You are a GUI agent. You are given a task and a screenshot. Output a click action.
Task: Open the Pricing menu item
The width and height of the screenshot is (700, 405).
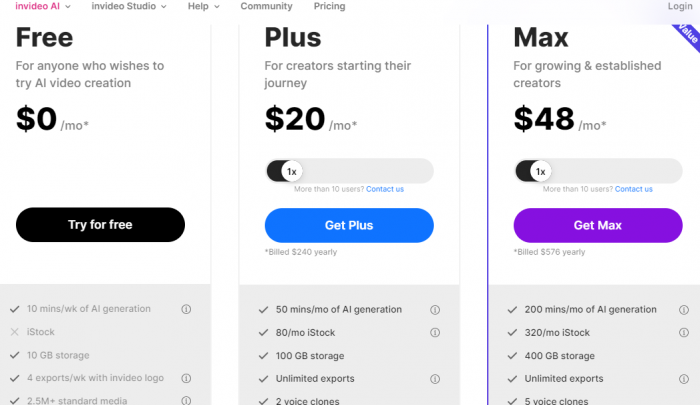(329, 6)
